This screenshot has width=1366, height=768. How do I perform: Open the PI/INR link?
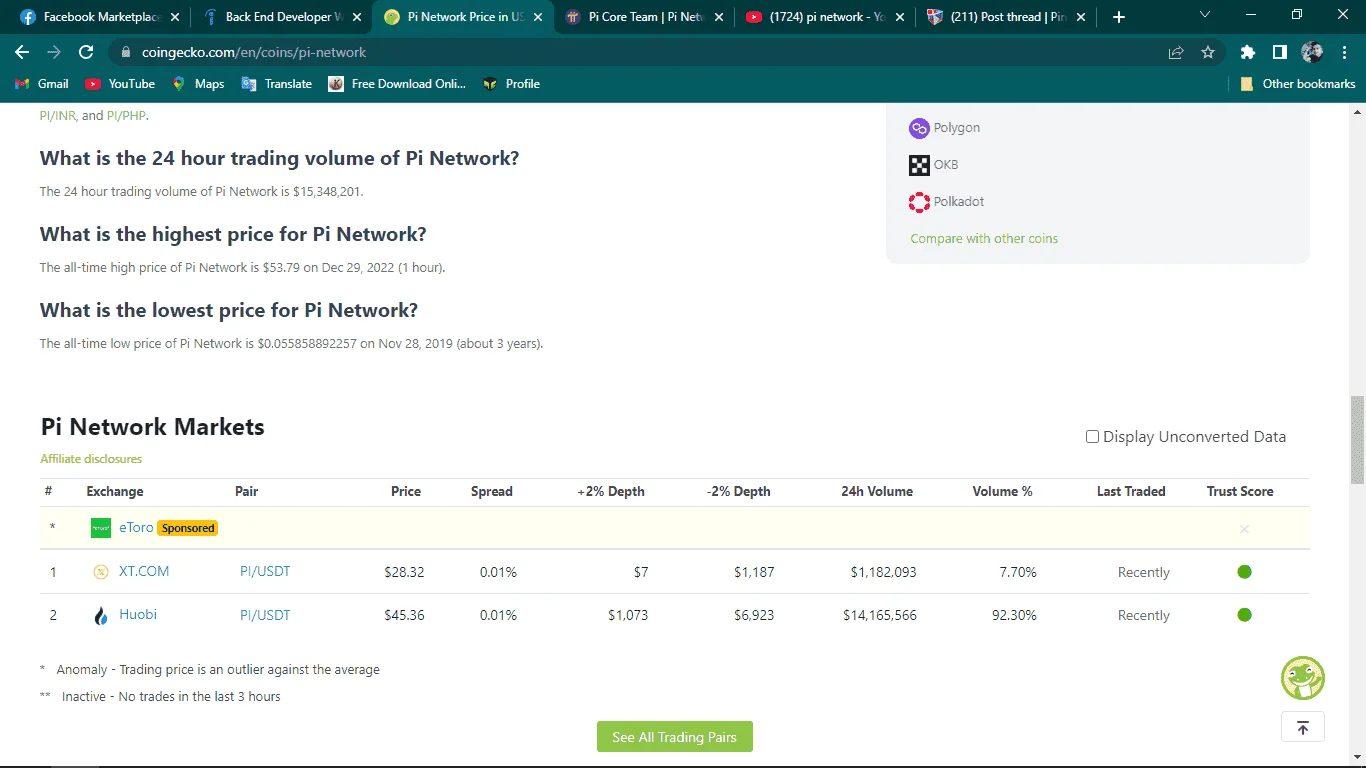click(x=58, y=116)
